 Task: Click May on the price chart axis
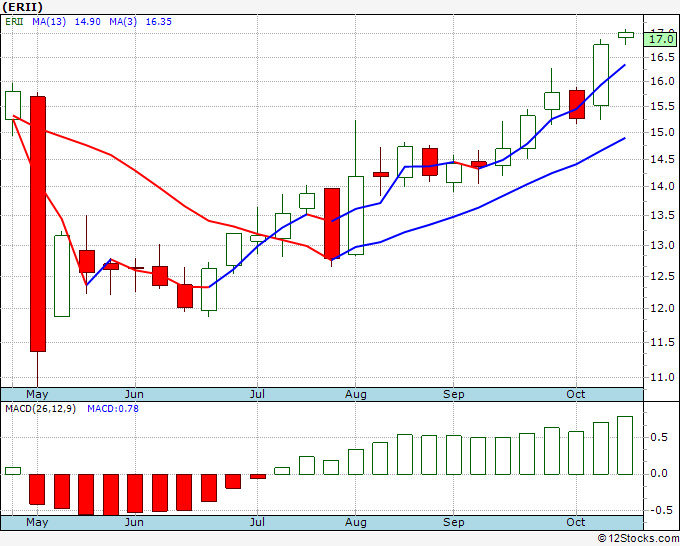click(x=37, y=395)
